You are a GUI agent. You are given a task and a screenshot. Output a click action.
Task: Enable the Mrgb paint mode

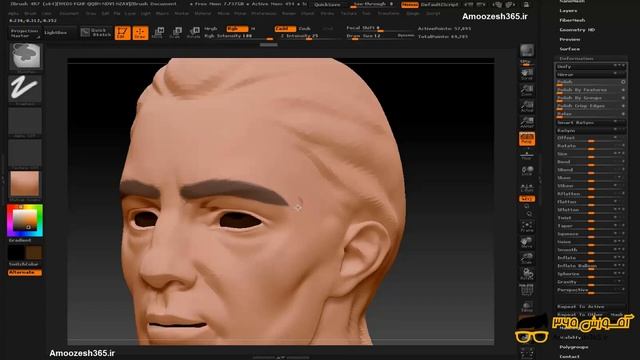point(211,29)
